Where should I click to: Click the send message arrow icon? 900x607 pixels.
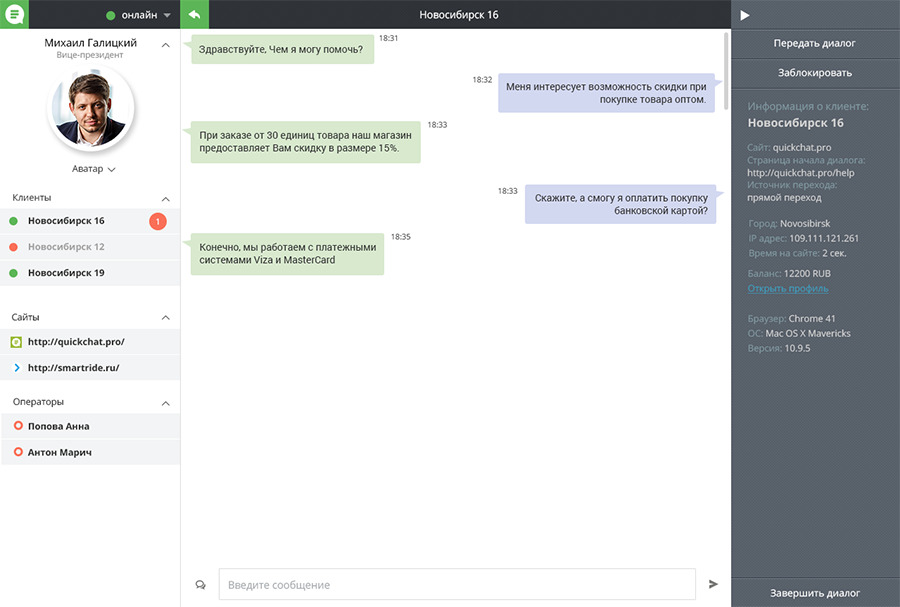point(713,584)
